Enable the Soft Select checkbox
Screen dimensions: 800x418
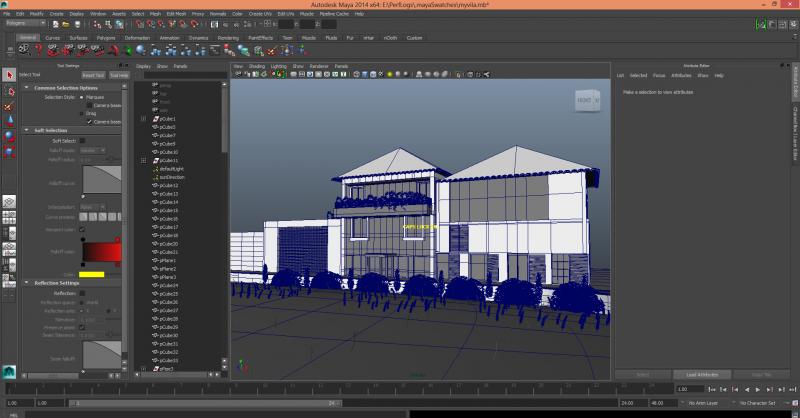82,141
